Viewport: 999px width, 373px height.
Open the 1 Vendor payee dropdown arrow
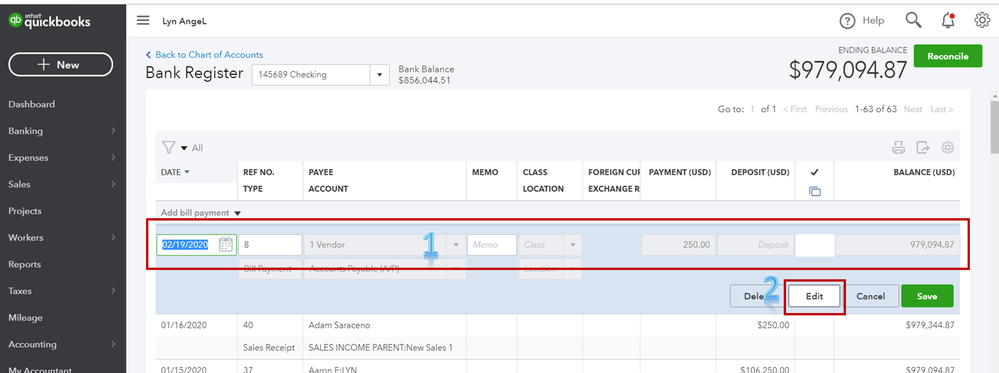(456, 245)
